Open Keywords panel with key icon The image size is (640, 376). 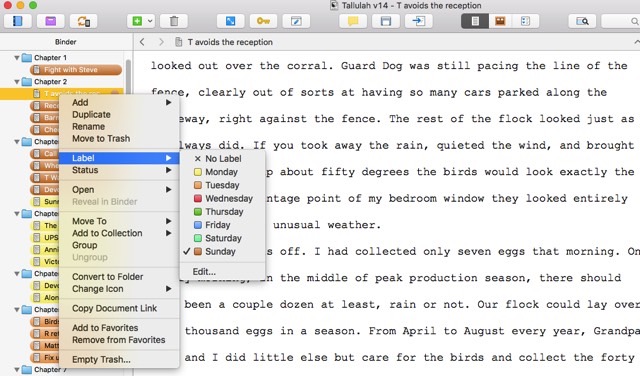(x=263, y=21)
